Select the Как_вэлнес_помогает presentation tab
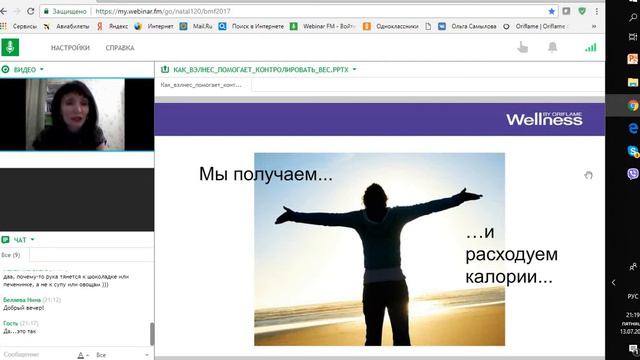The height and width of the screenshot is (360, 640). click(201, 85)
